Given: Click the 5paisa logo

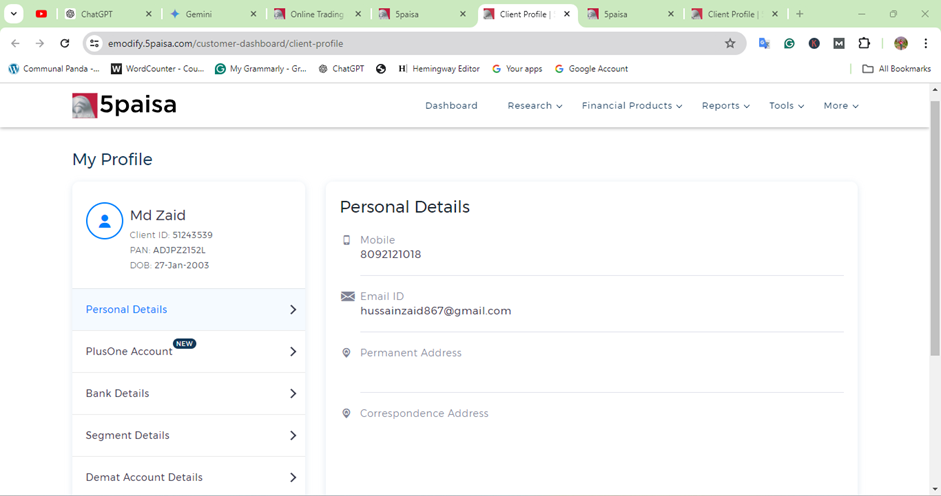Looking at the screenshot, I should click(124, 105).
